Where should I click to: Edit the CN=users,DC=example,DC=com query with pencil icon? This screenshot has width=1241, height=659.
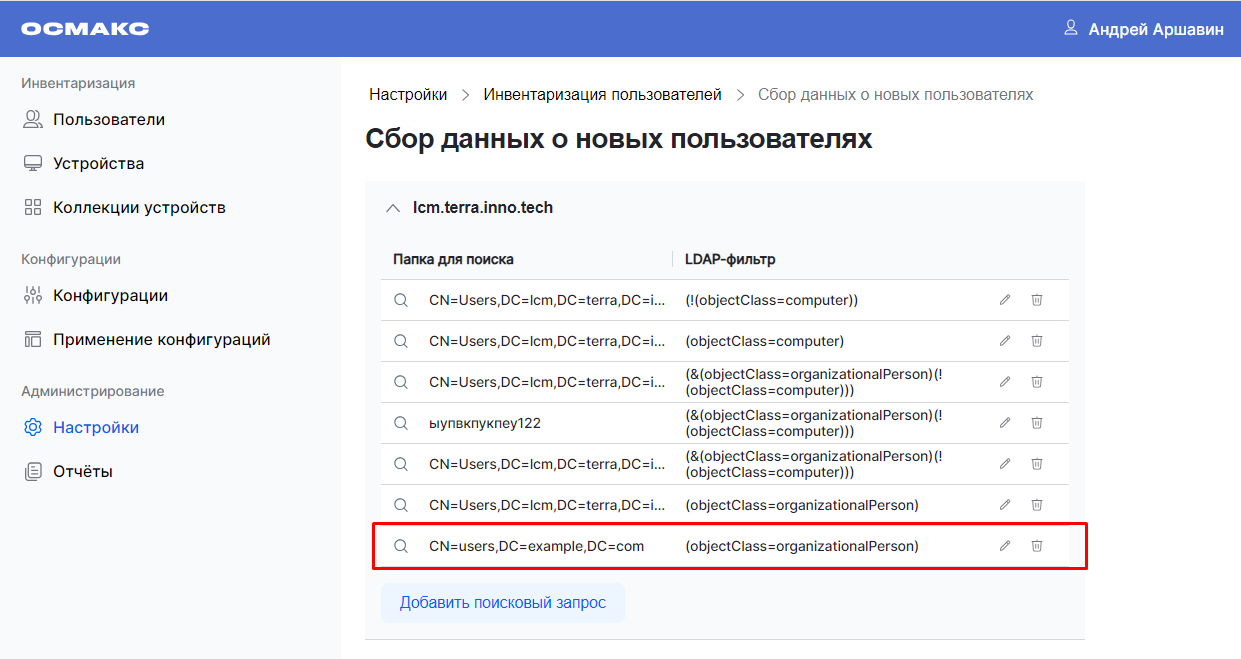coord(1004,545)
